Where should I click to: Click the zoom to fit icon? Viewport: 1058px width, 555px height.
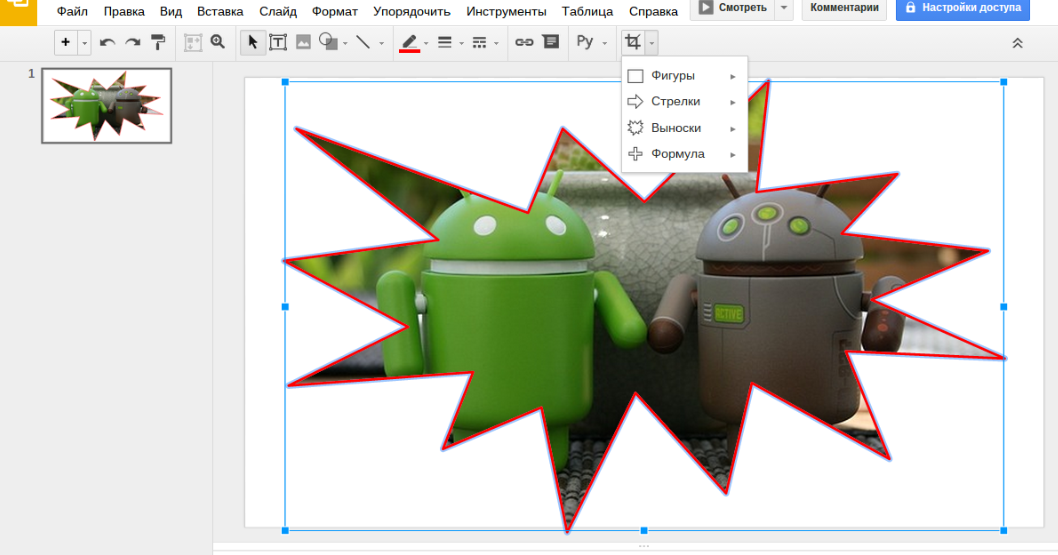click(193, 42)
